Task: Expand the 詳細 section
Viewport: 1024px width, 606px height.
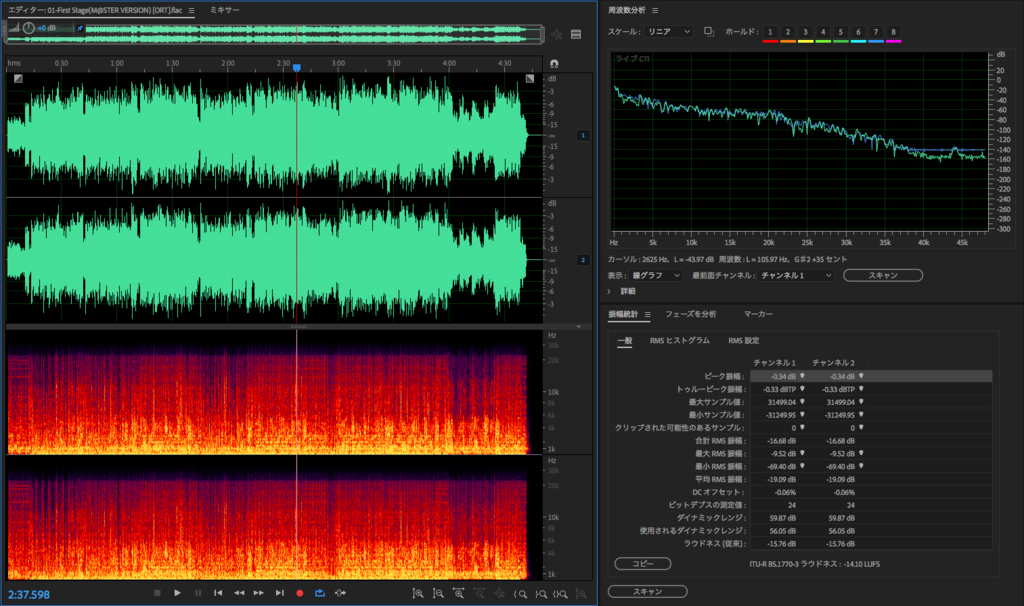Action: (x=609, y=291)
